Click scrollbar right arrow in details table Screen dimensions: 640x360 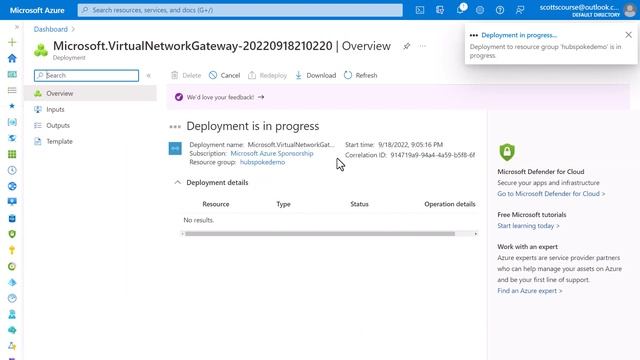coord(476,234)
